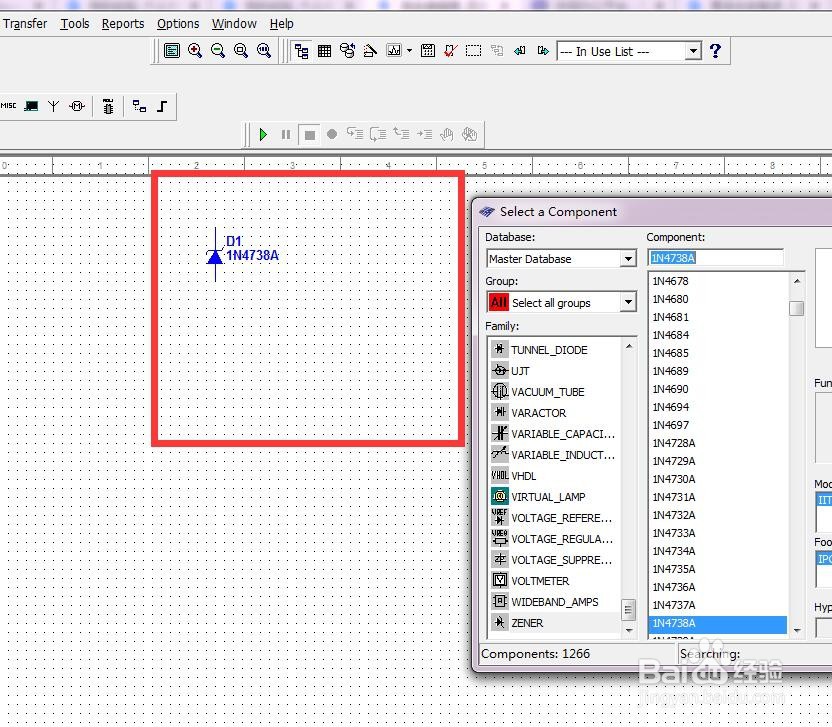Select the VHDL family
The height and width of the screenshot is (727, 832).
554,476
